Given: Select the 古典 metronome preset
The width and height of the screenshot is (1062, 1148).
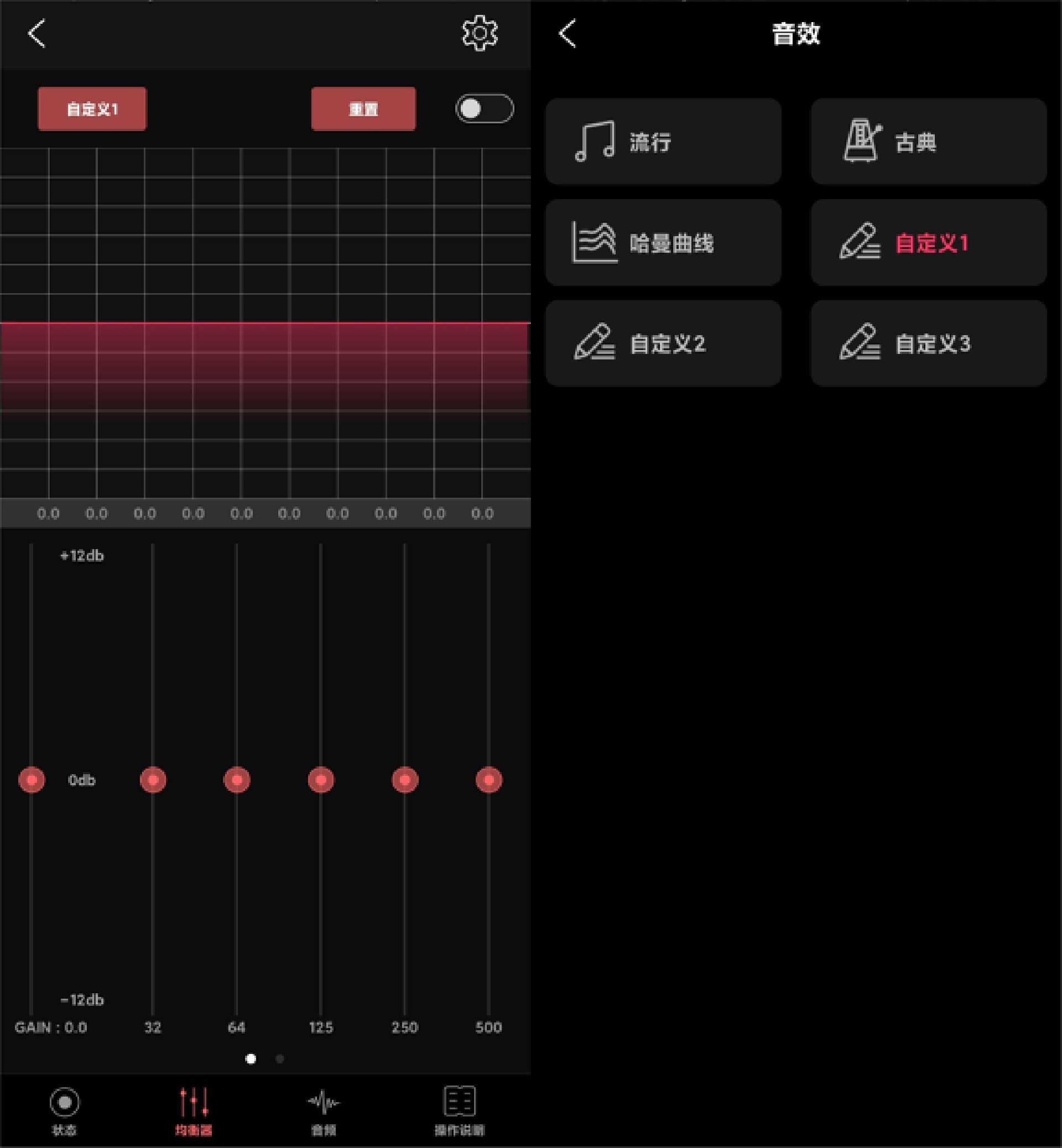Looking at the screenshot, I should pyautogui.click(x=928, y=142).
